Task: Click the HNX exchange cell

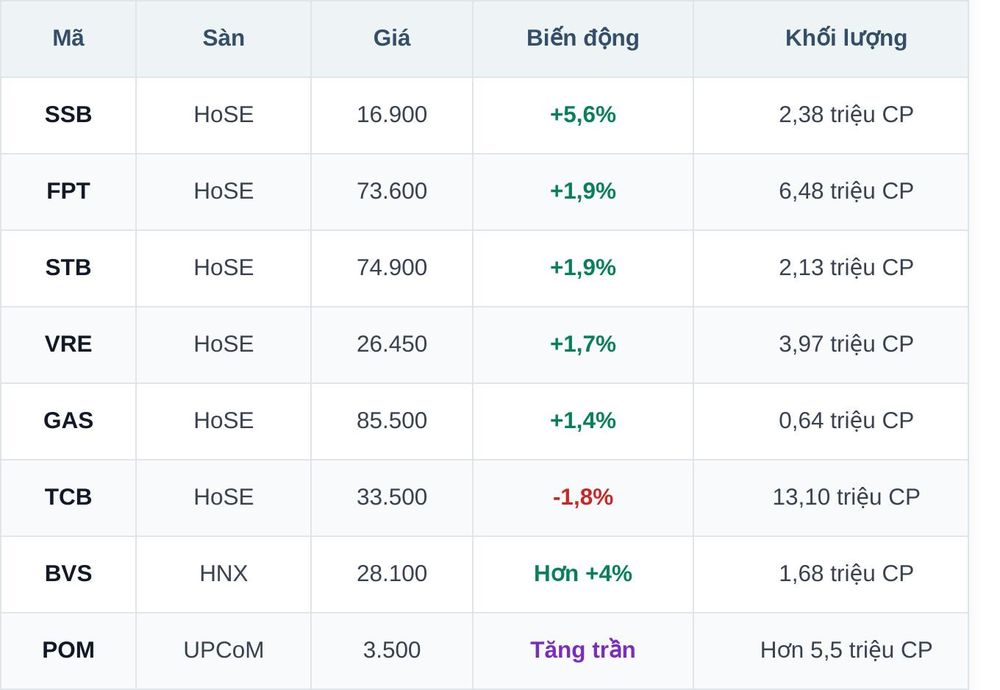Action: pyautogui.click(x=223, y=574)
